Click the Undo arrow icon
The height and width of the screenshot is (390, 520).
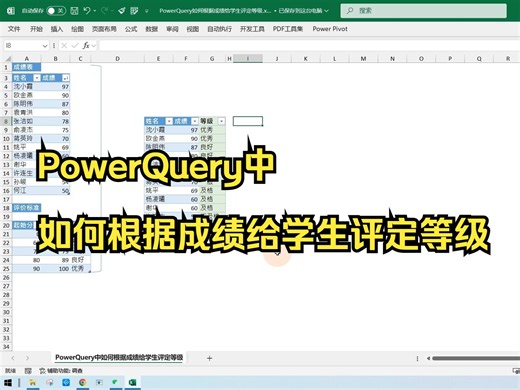click(x=87, y=11)
